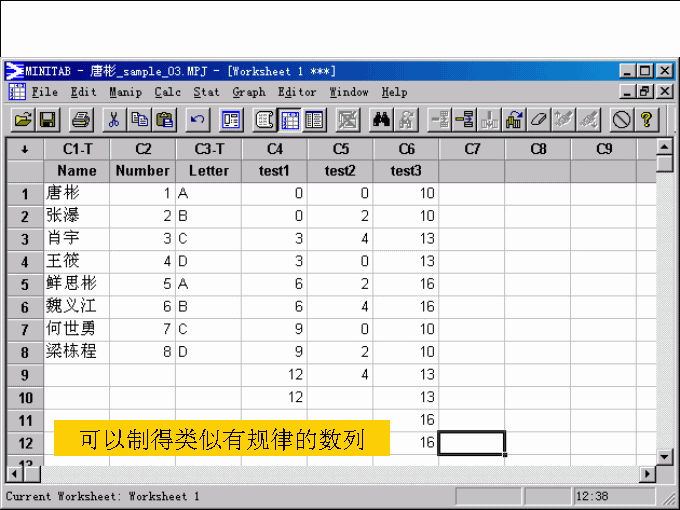
Task: Open the Graph menu
Action: pos(248,92)
